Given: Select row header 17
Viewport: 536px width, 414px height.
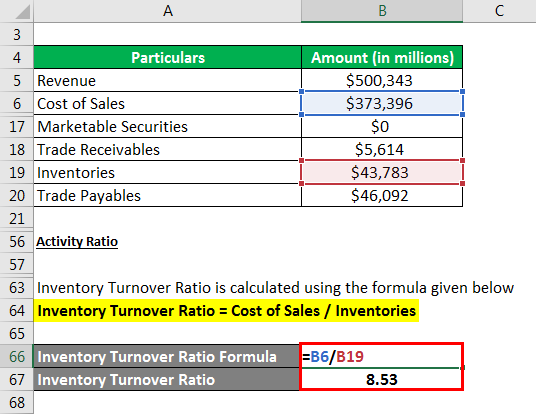Looking at the screenshot, I should 17,126.
